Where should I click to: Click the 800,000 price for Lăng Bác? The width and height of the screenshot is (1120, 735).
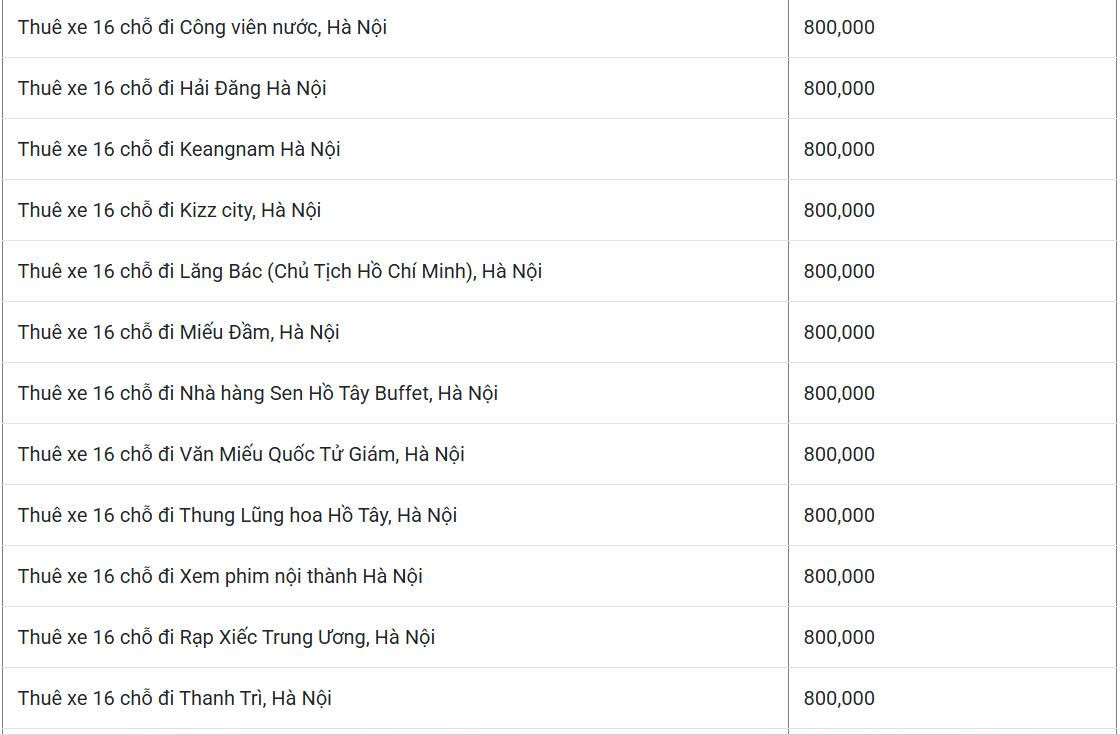click(839, 271)
